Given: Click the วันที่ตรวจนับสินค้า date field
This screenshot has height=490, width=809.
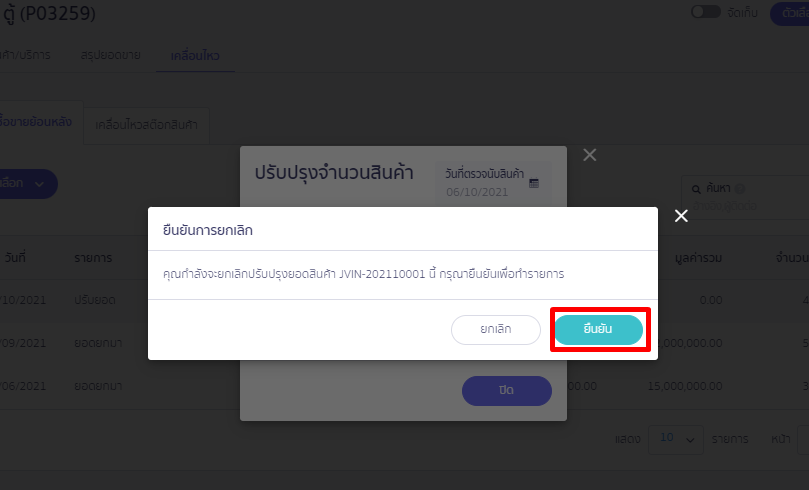Looking at the screenshot, I should click(x=485, y=183).
